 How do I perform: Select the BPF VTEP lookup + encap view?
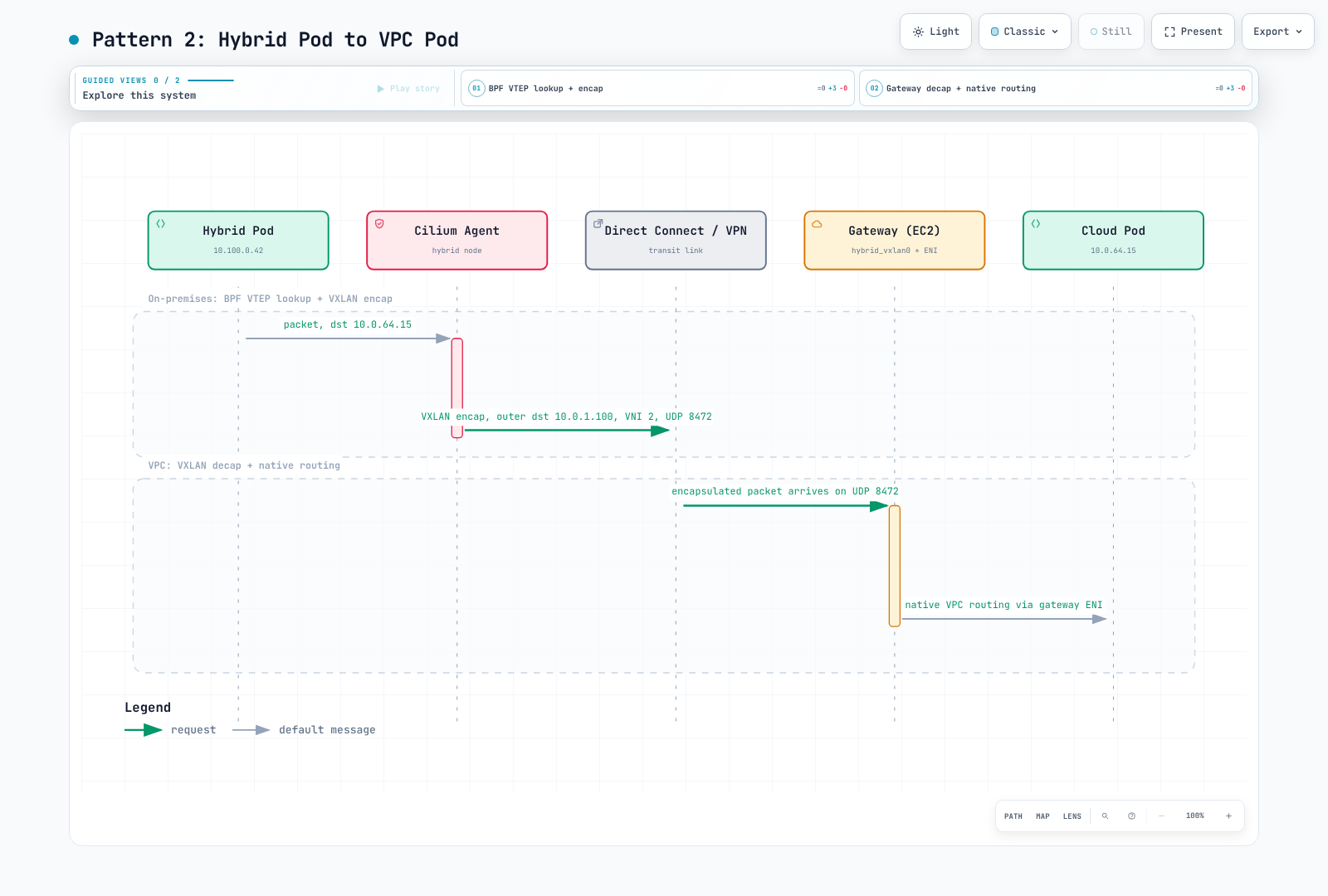(x=657, y=88)
